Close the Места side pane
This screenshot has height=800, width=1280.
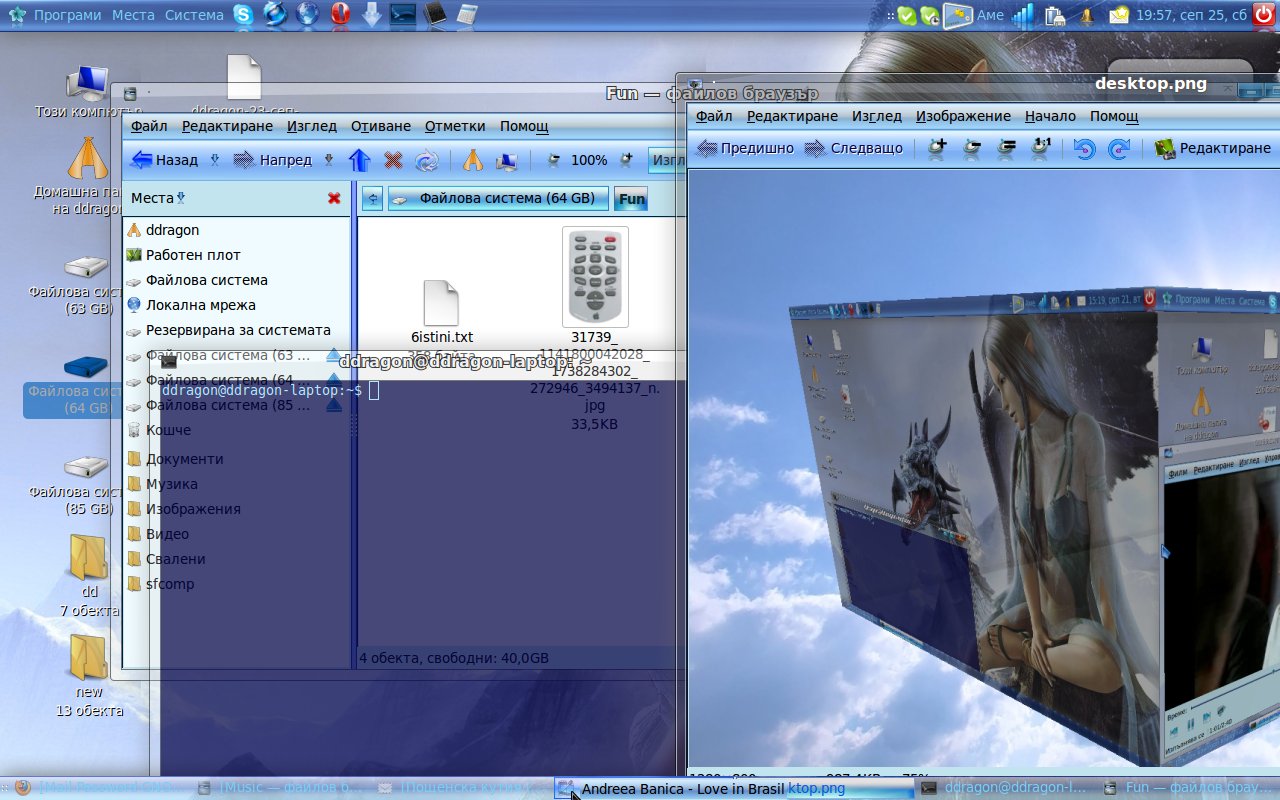click(334, 198)
